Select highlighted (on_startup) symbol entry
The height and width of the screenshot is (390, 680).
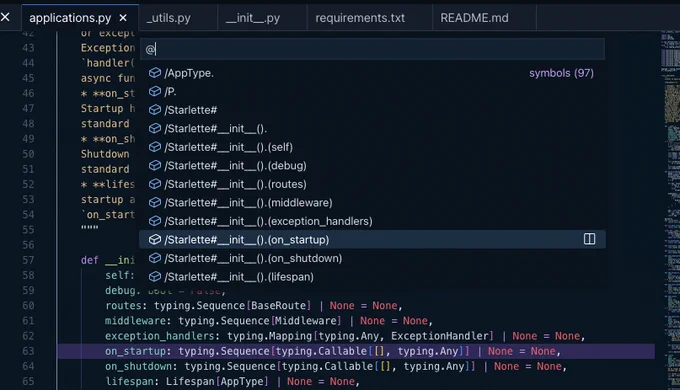372,239
